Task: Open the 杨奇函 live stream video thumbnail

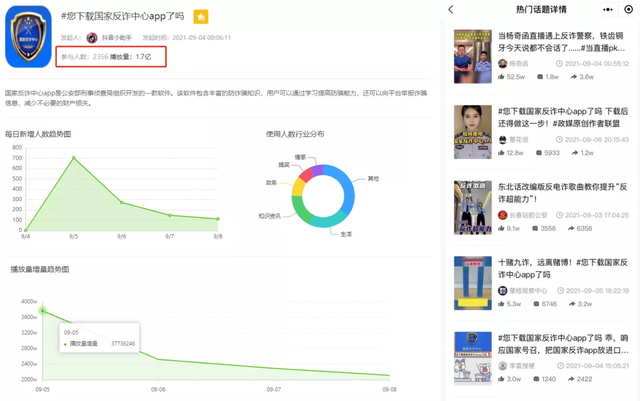Action: click(x=473, y=56)
